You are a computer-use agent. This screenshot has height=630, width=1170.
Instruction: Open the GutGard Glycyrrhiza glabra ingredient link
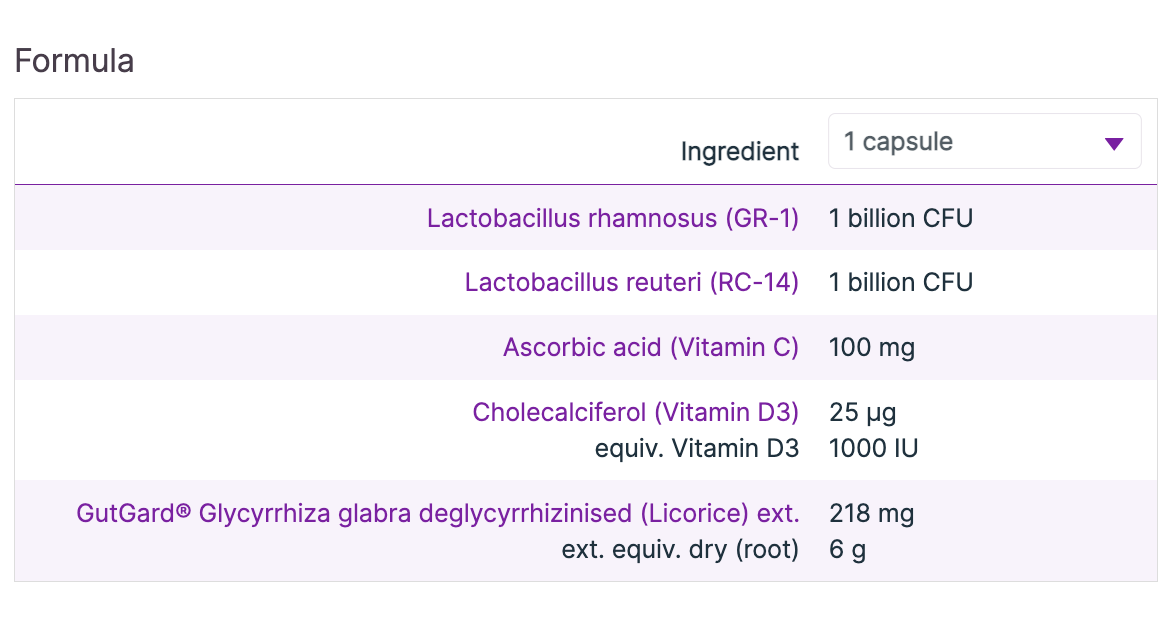click(437, 514)
